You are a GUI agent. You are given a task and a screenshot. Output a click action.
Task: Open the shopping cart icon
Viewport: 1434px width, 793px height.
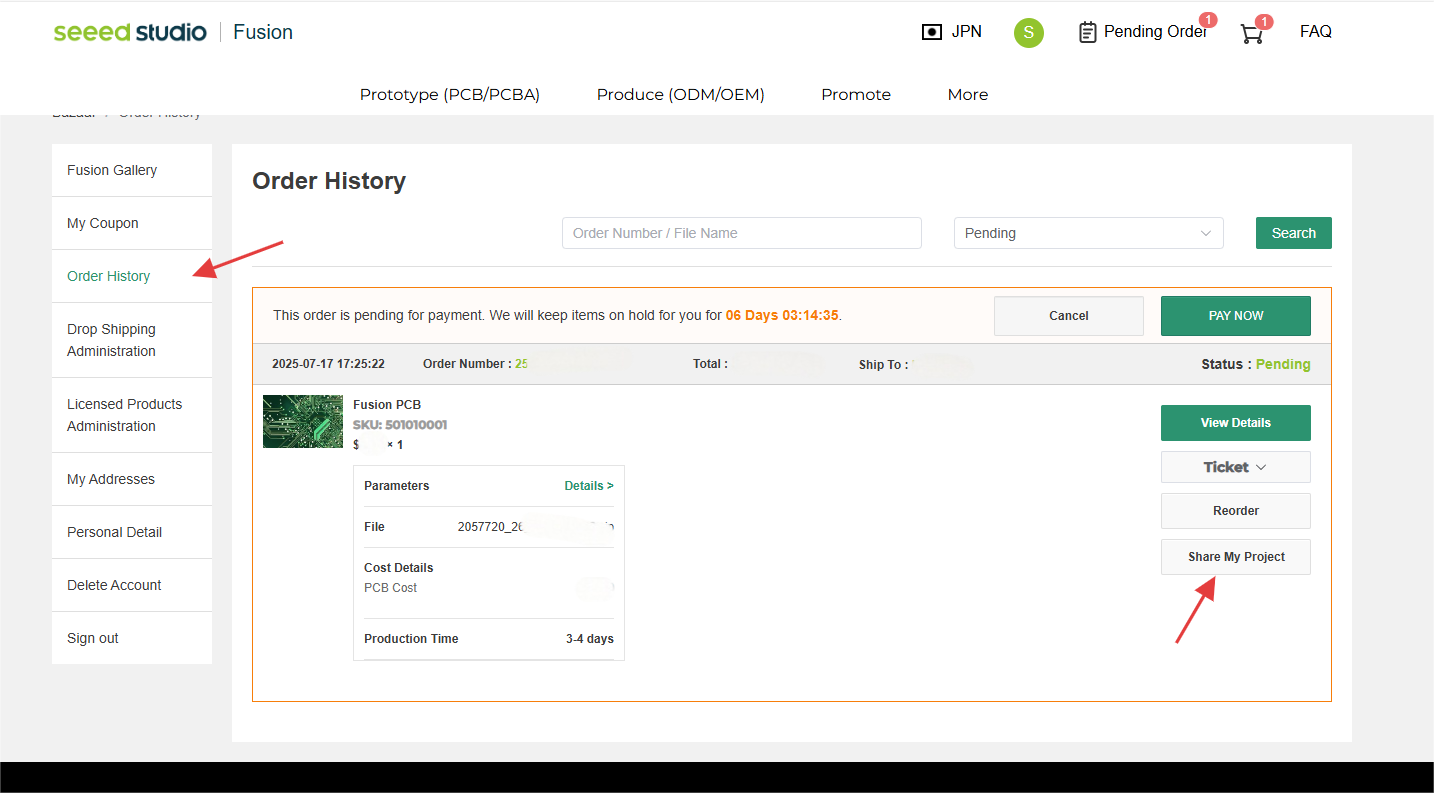[1251, 33]
